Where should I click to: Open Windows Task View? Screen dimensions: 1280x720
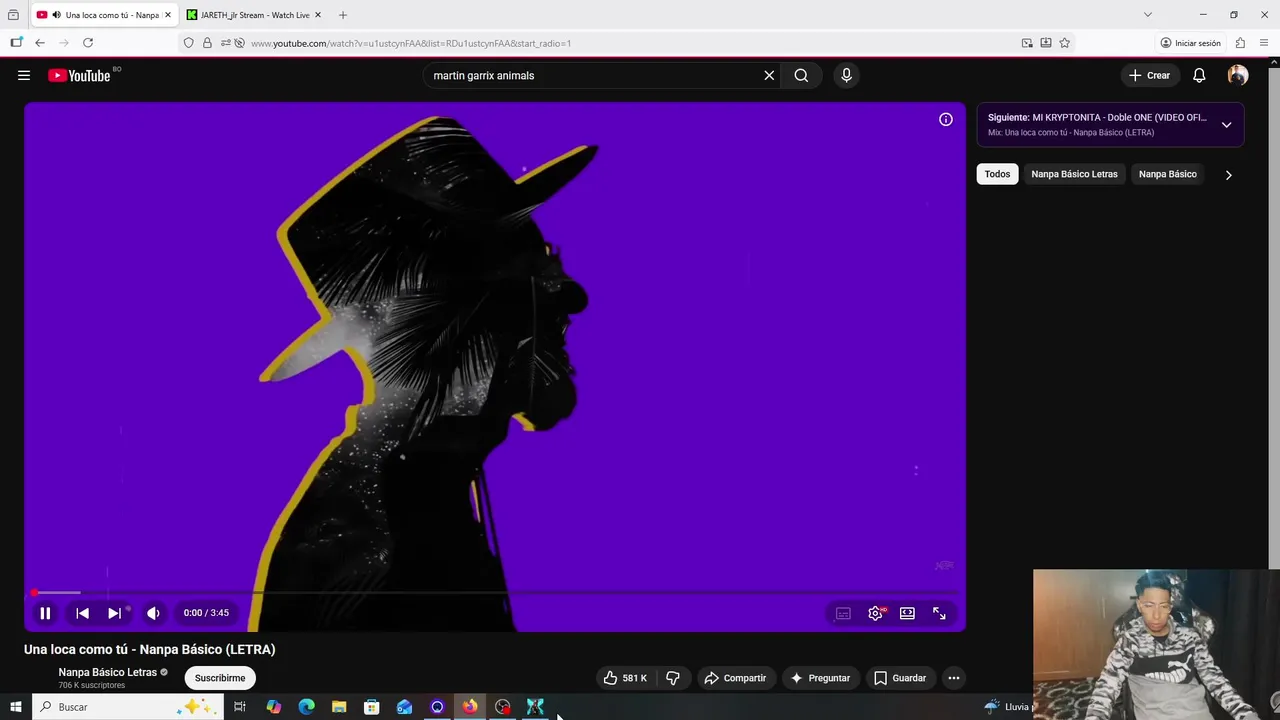(240, 707)
